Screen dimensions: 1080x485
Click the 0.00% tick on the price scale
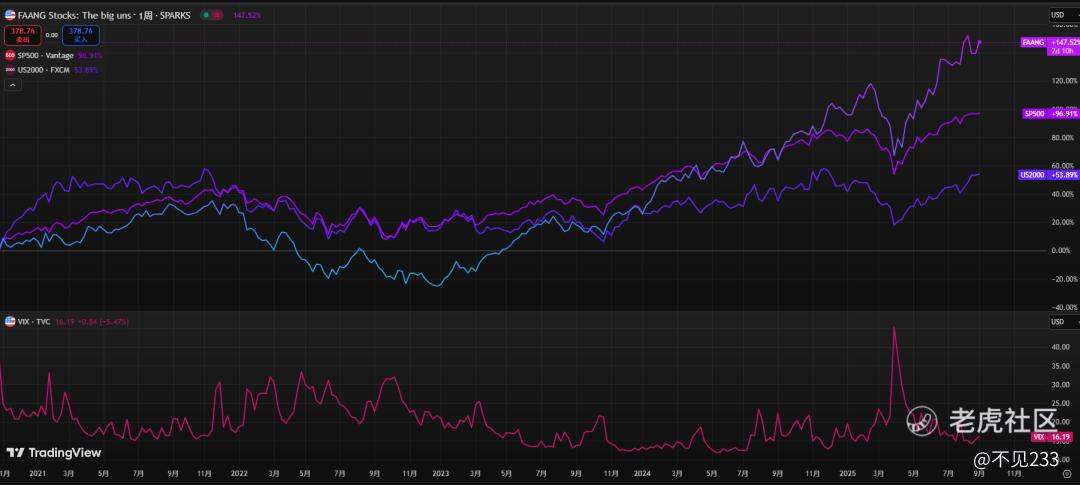1059,250
